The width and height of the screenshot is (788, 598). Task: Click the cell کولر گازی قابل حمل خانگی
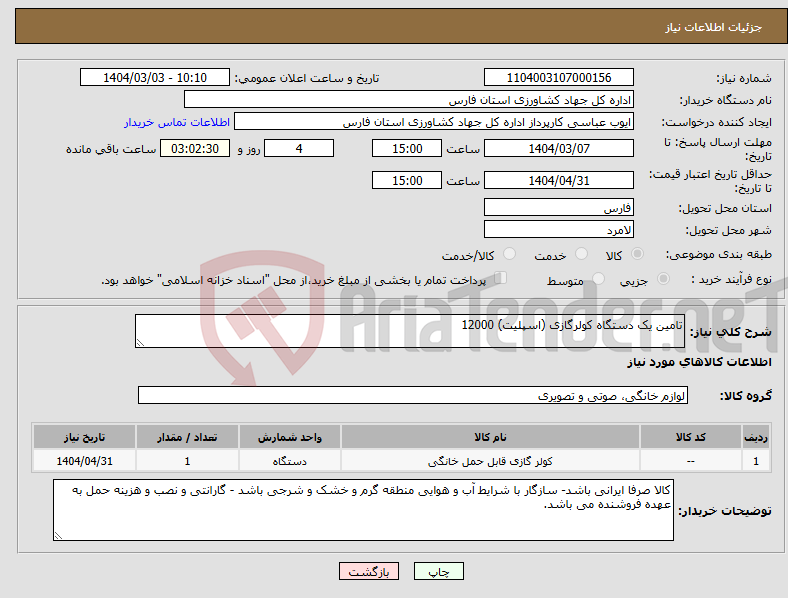click(x=490, y=461)
